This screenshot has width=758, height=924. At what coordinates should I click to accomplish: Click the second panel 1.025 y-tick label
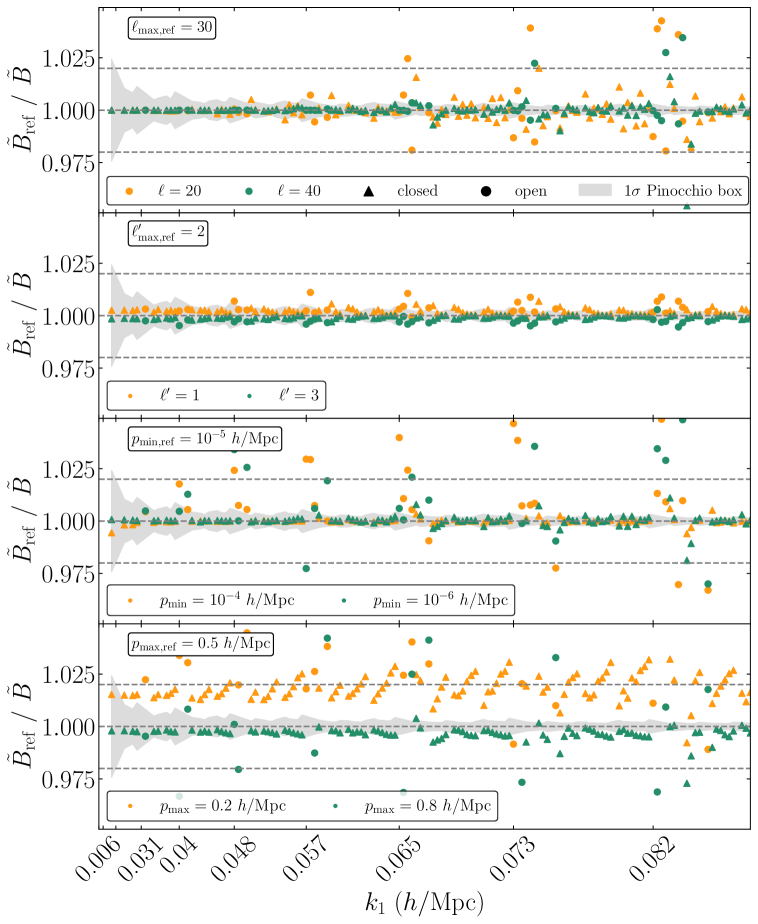click(x=68, y=265)
